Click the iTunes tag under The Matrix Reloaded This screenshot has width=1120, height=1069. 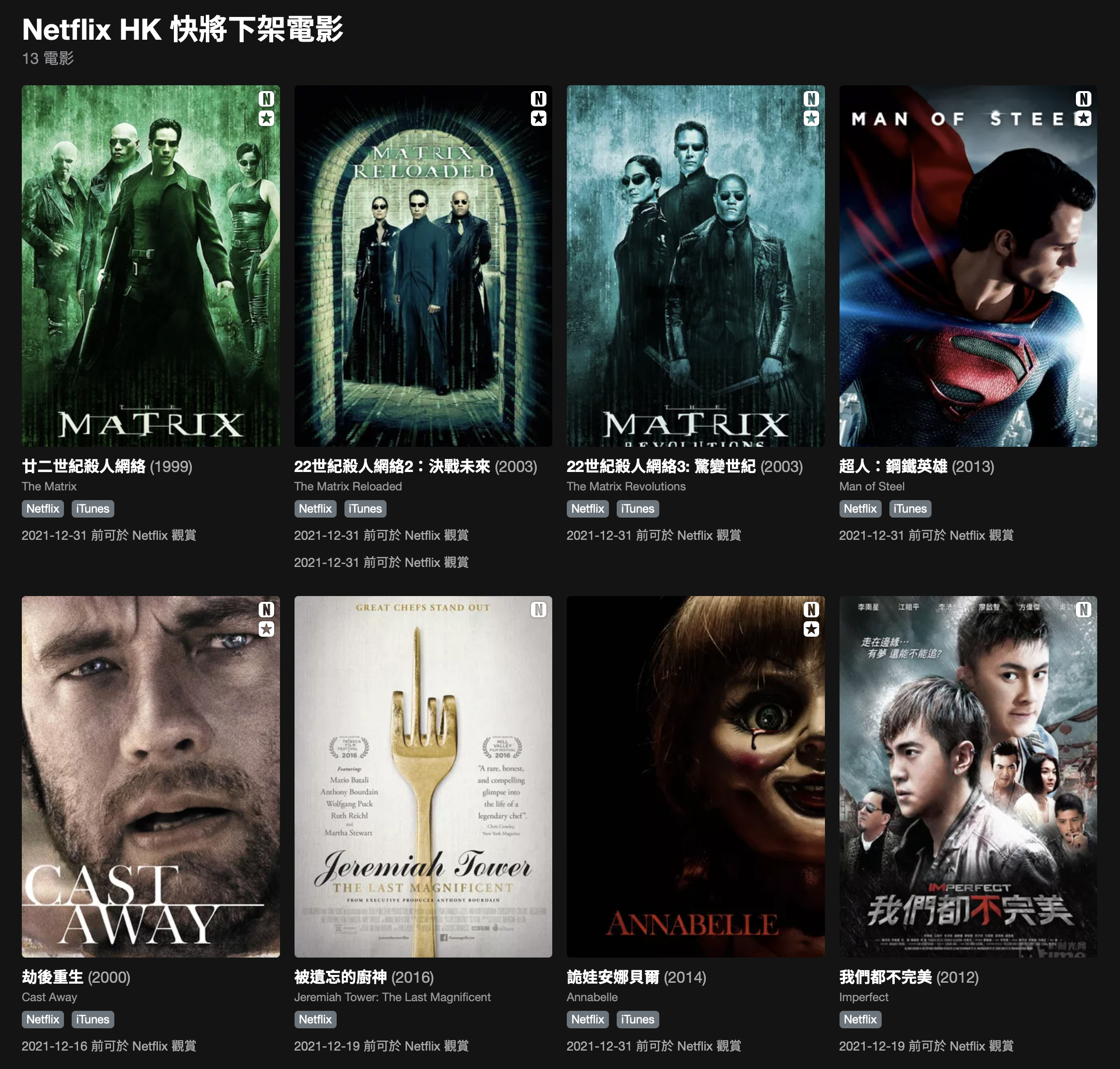pos(365,508)
